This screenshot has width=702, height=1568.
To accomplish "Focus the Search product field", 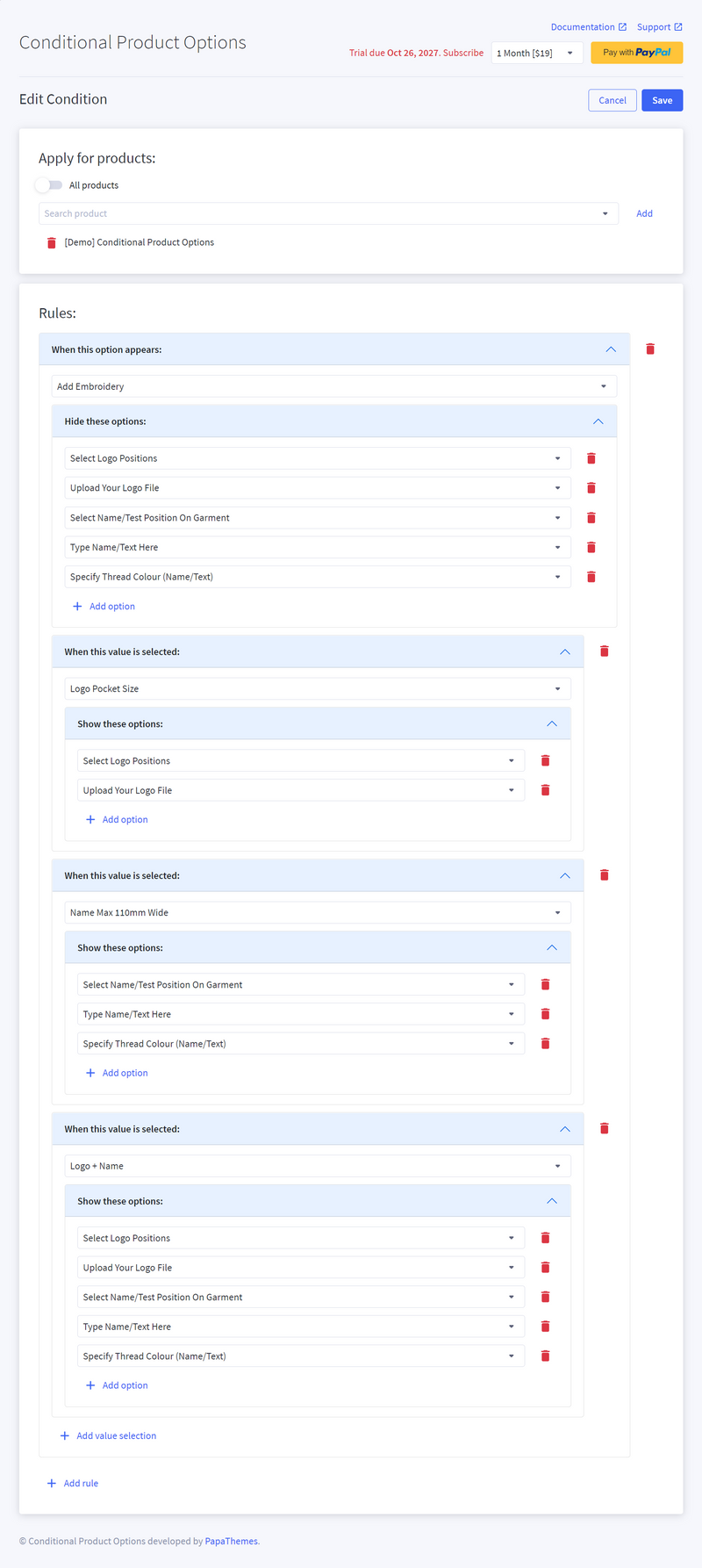I will 320,213.
